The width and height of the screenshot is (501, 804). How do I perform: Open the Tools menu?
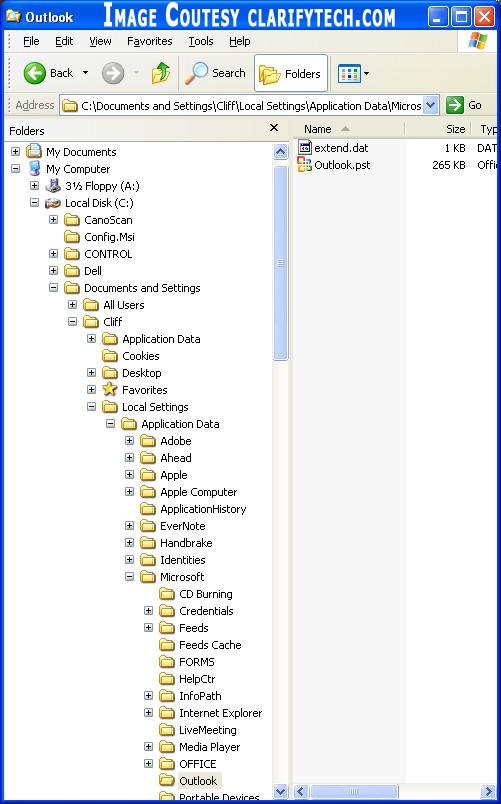tap(201, 41)
